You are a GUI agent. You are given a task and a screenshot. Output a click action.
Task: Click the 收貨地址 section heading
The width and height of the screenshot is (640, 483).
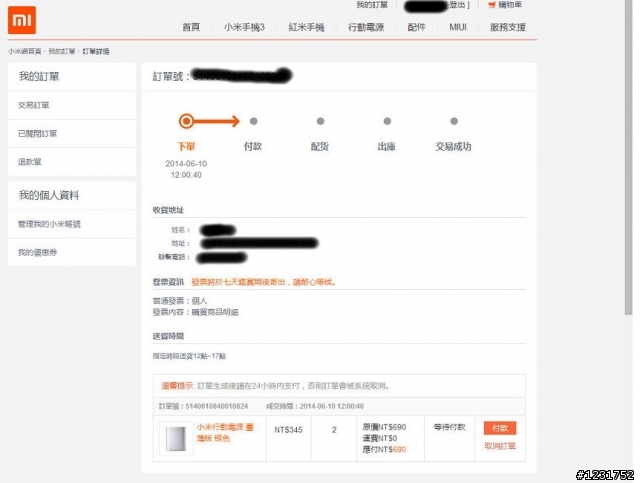(168, 210)
